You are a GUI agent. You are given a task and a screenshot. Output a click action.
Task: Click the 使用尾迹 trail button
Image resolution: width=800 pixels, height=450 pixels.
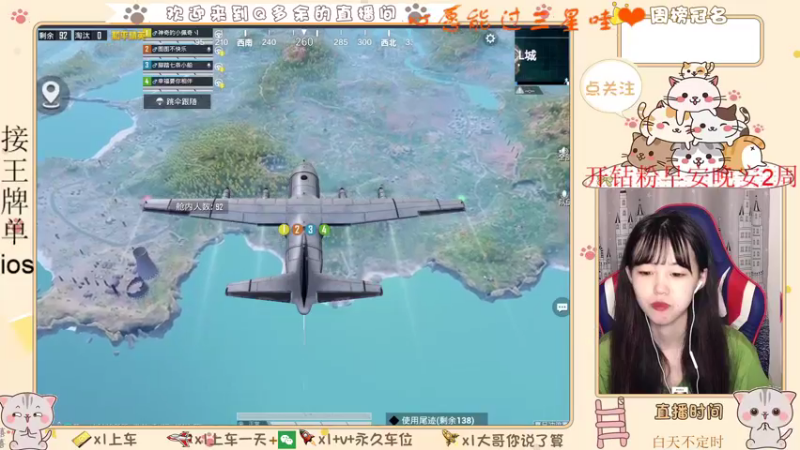tap(437, 420)
